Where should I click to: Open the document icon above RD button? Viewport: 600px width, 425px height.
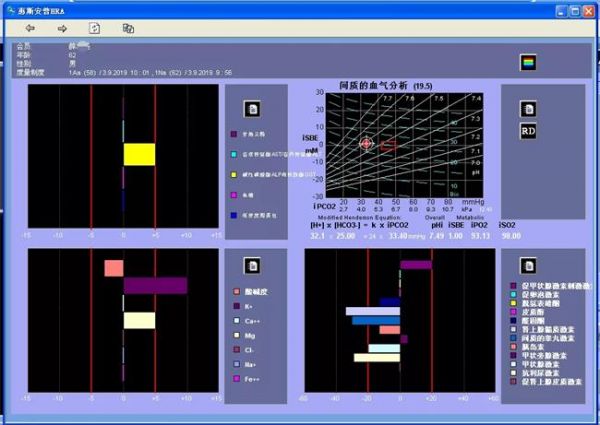(530, 108)
